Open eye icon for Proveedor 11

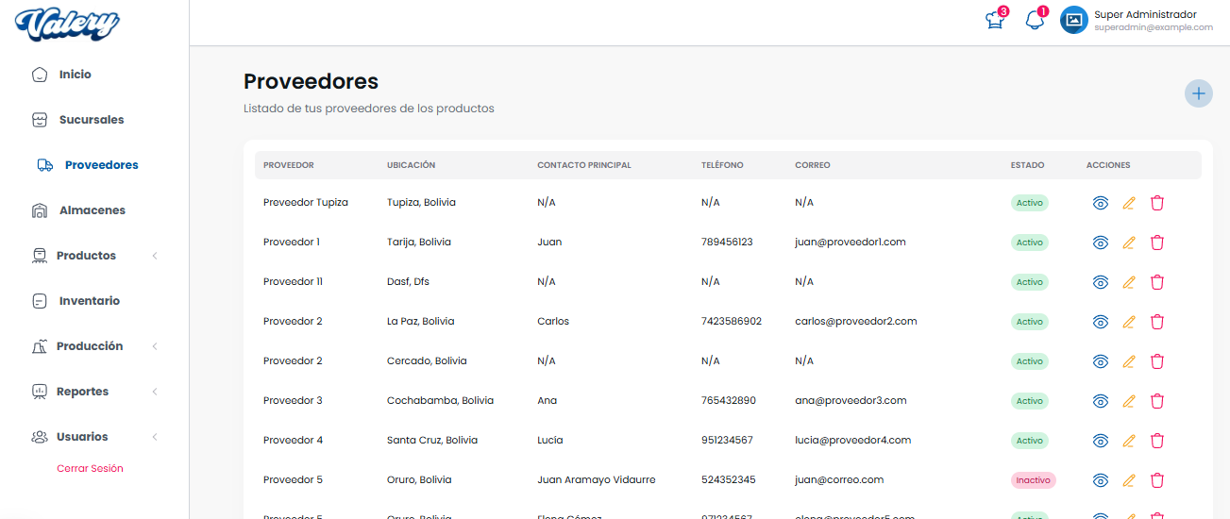[x=1100, y=282]
